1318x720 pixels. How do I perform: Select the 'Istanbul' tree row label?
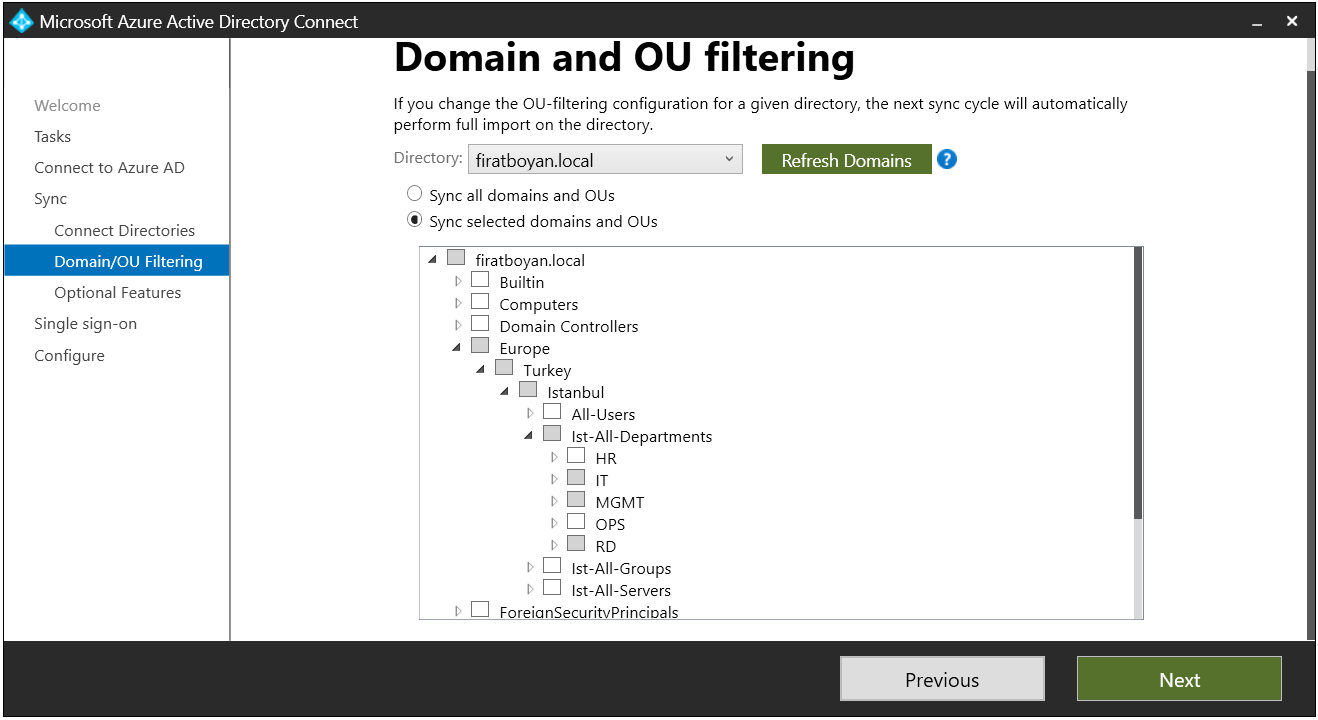pyautogui.click(x=575, y=392)
